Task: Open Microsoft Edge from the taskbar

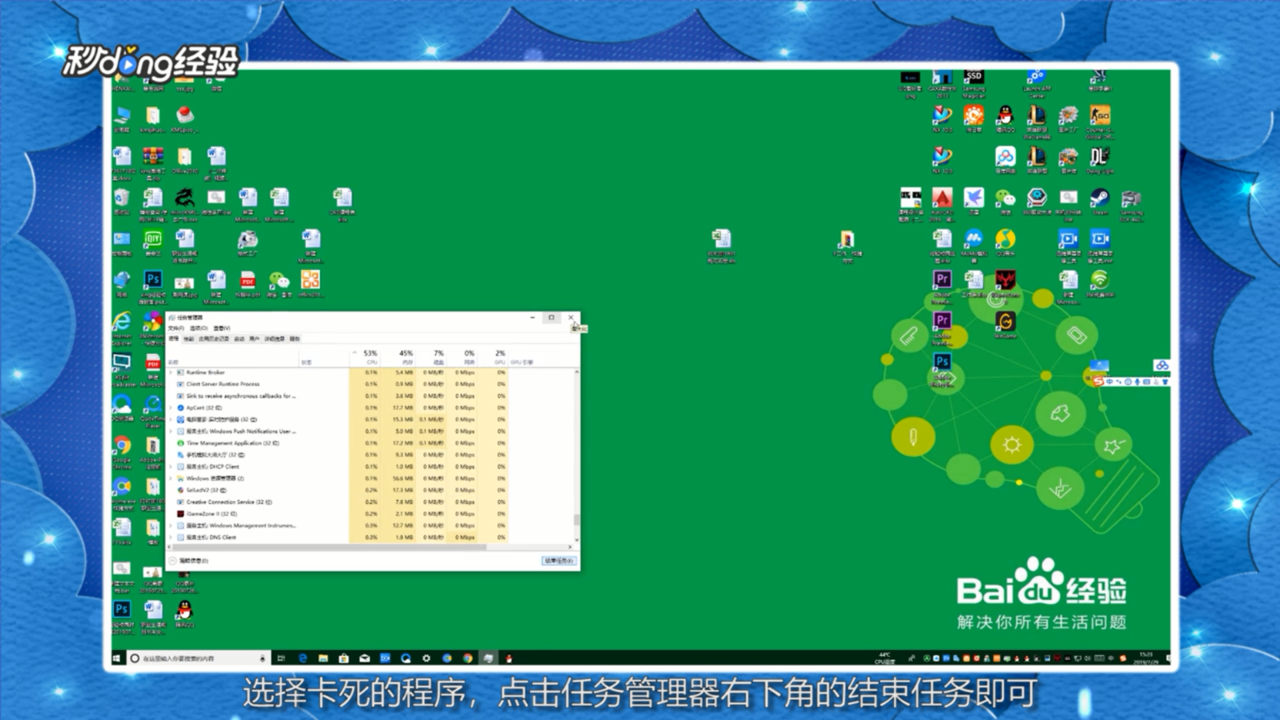Action: (303, 658)
